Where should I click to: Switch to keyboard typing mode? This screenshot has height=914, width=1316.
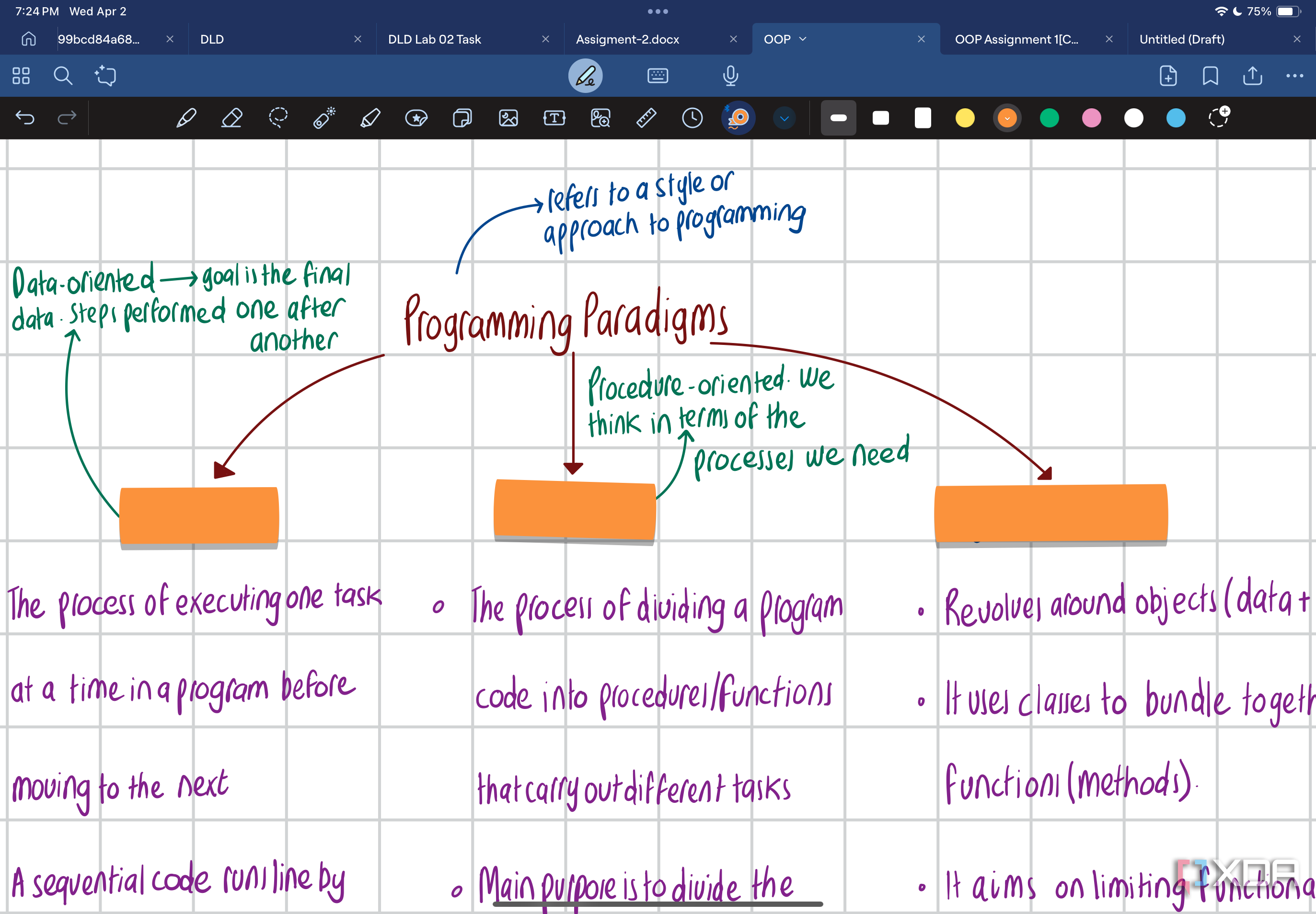point(658,76)
